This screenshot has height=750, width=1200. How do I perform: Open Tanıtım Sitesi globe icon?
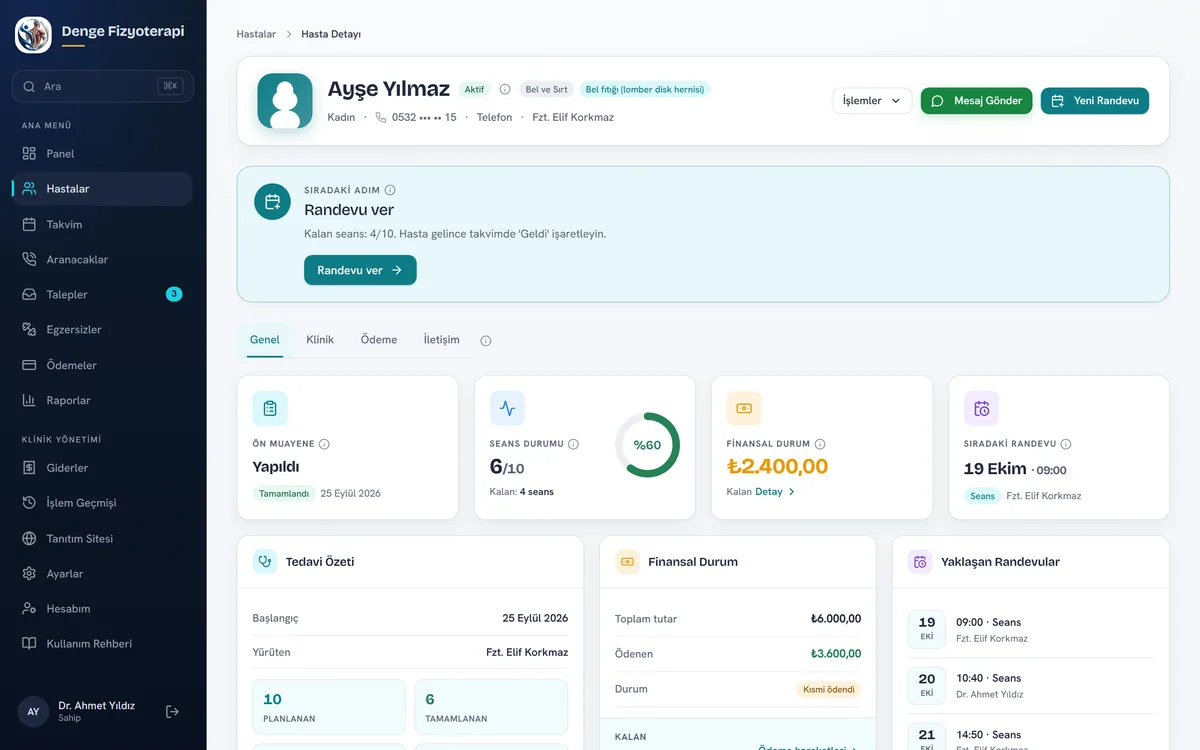point(29,538)
